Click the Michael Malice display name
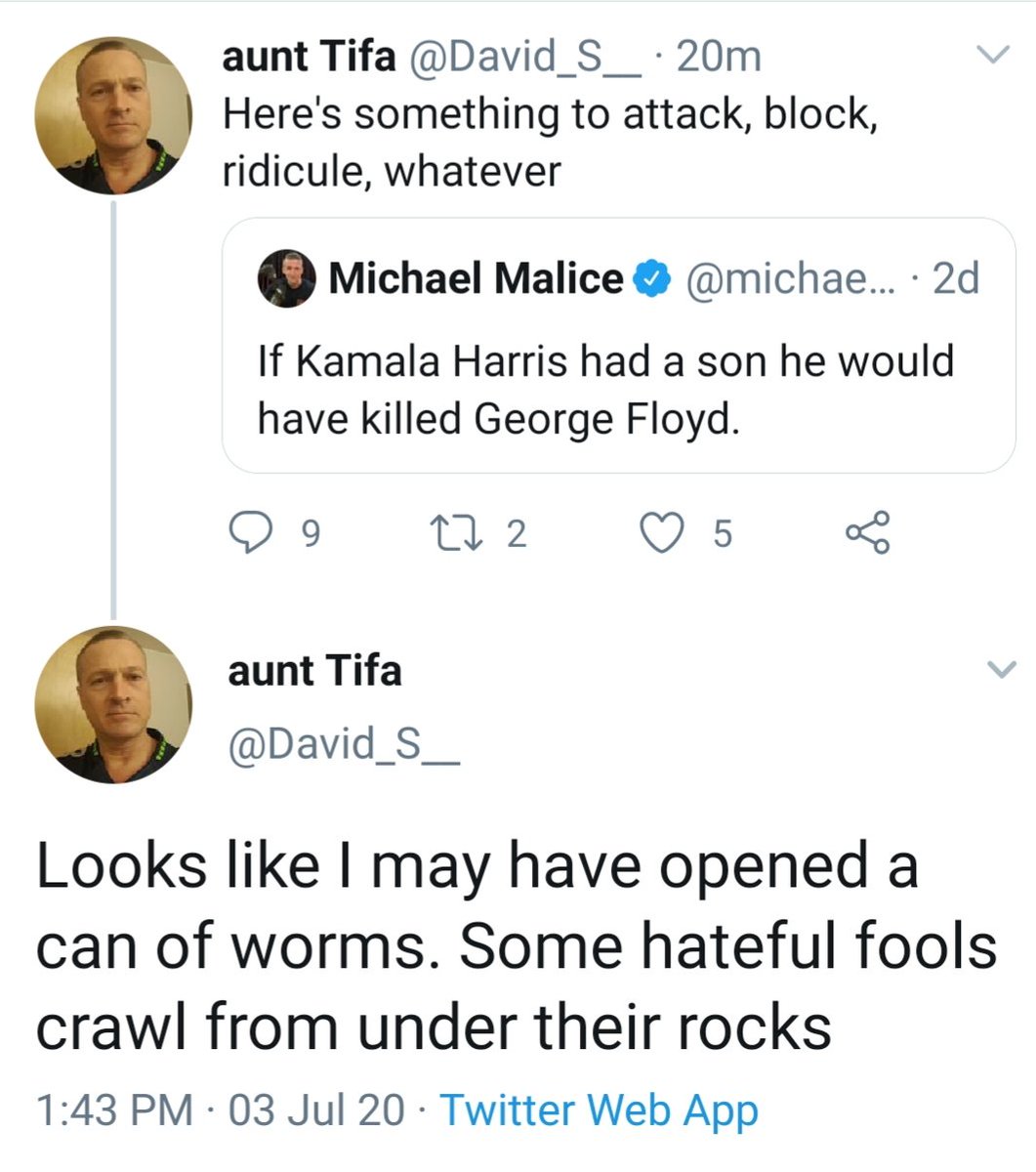Image resolution: width=1036 pixels, height=1172 pixels. [x=476, y=279]
